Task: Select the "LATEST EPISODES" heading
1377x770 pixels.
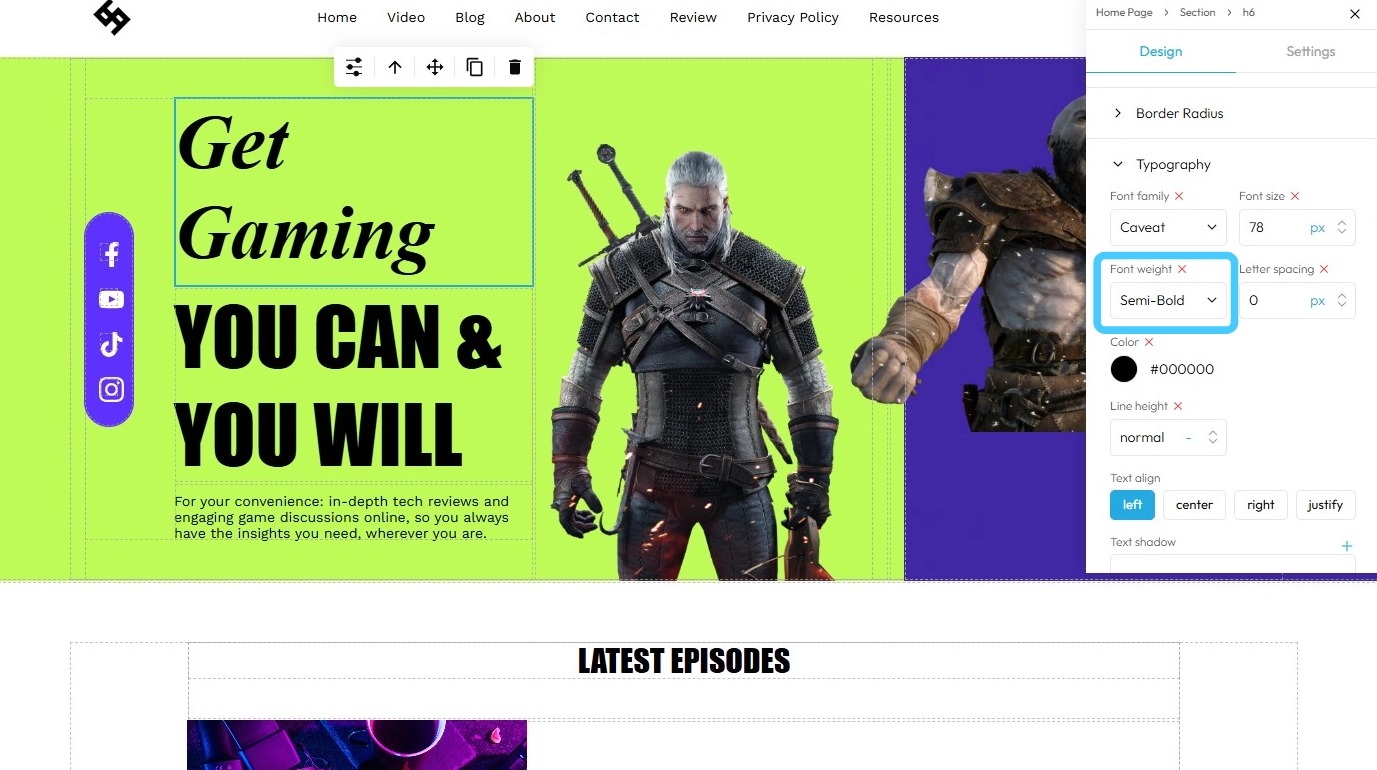Action: tap(684, 661)
